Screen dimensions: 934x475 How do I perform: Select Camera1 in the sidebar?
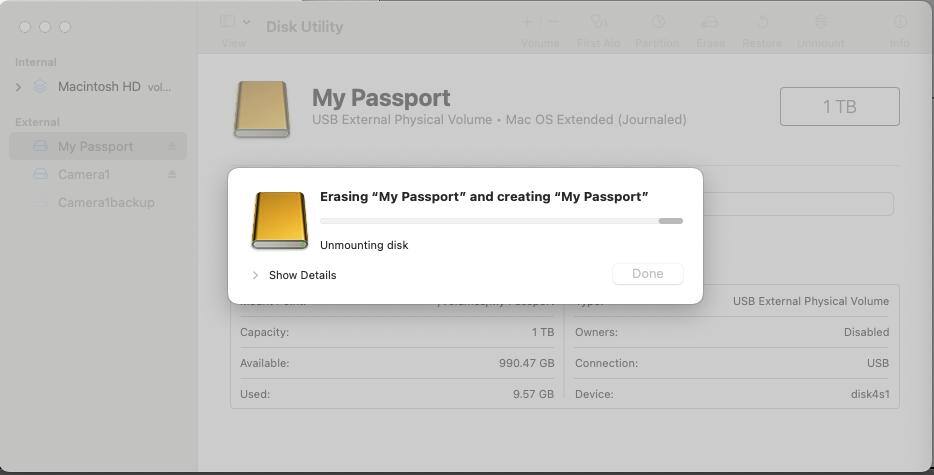coord(84,175)
